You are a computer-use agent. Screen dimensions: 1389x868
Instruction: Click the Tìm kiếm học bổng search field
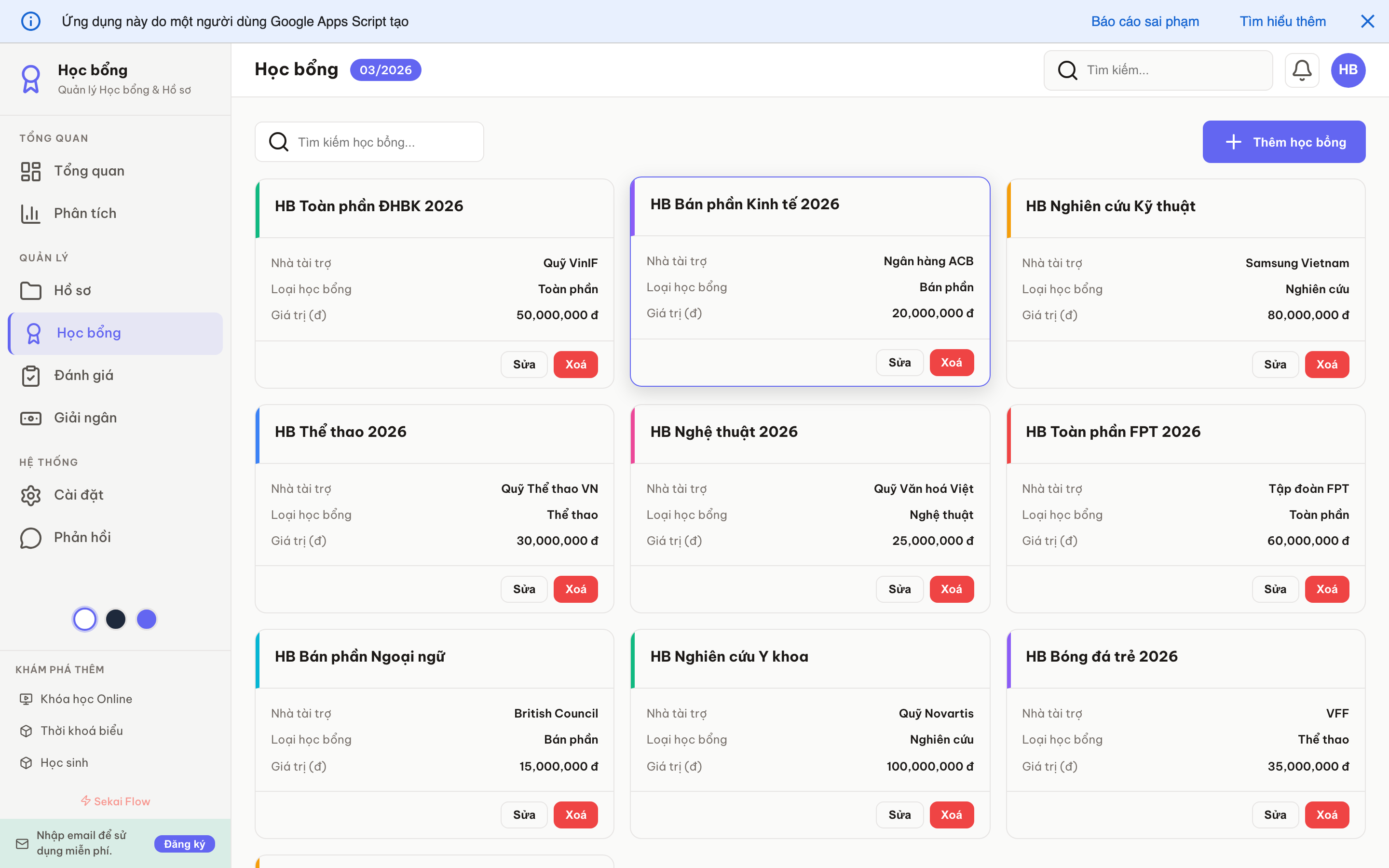tap(369, 141)
